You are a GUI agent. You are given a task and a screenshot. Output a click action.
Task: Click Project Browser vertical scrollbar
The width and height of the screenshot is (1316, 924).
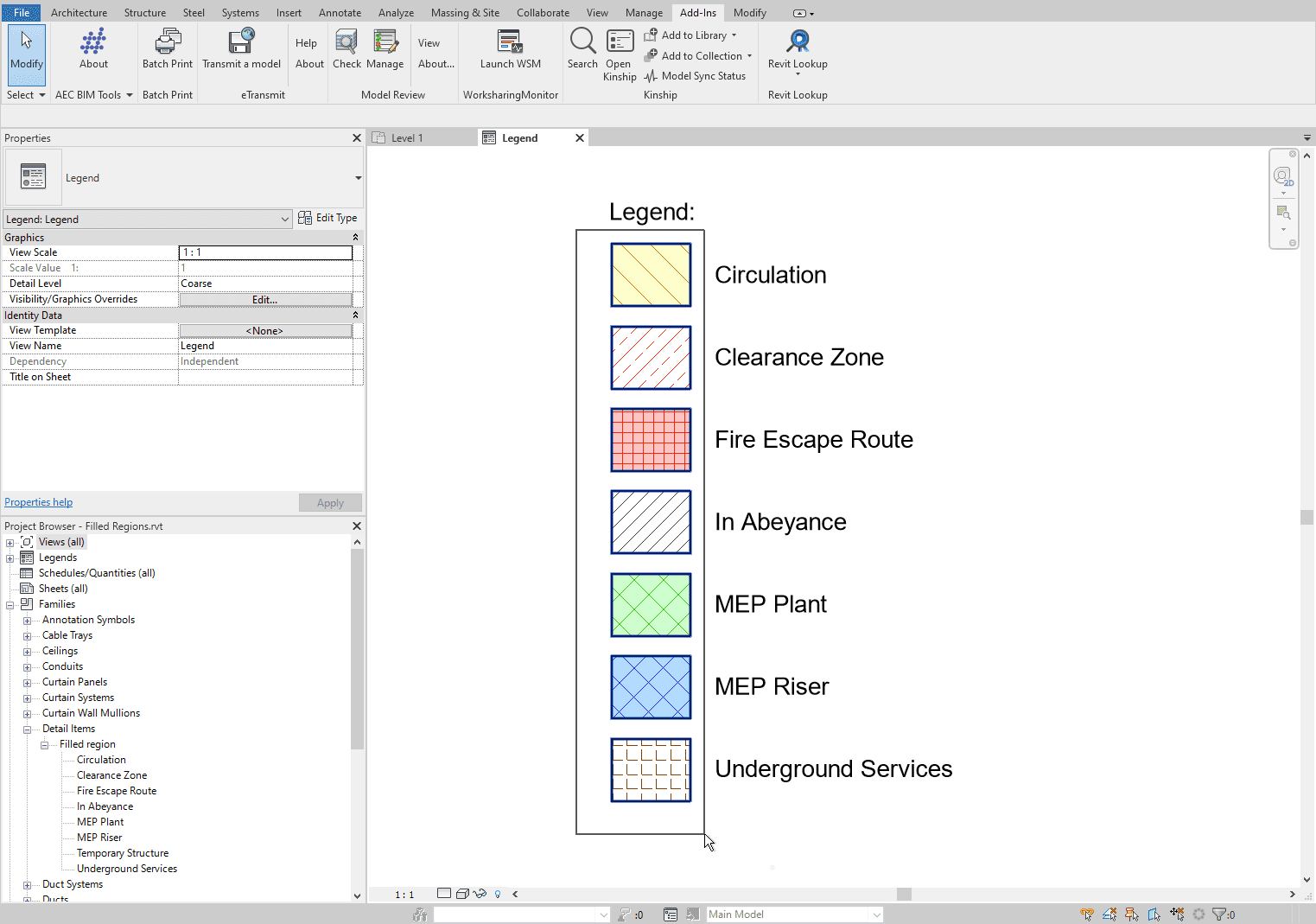358,648
